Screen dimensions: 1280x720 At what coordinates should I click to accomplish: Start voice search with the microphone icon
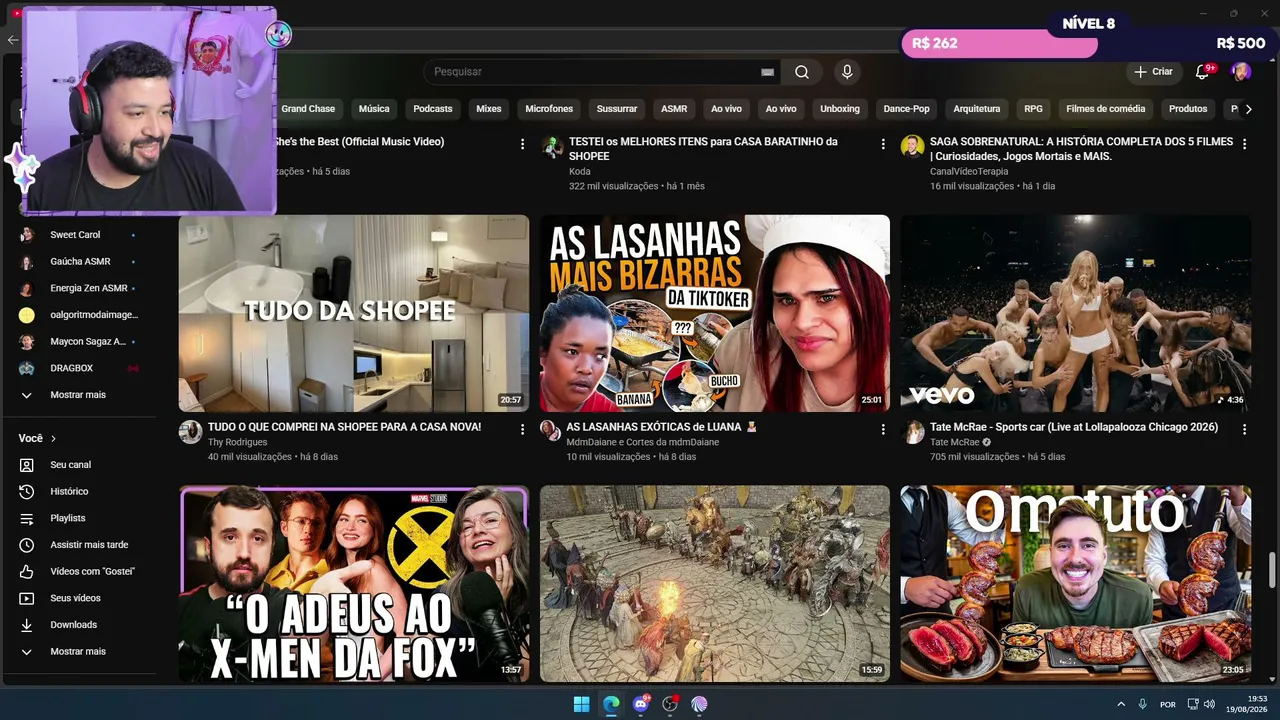(847, 72)
